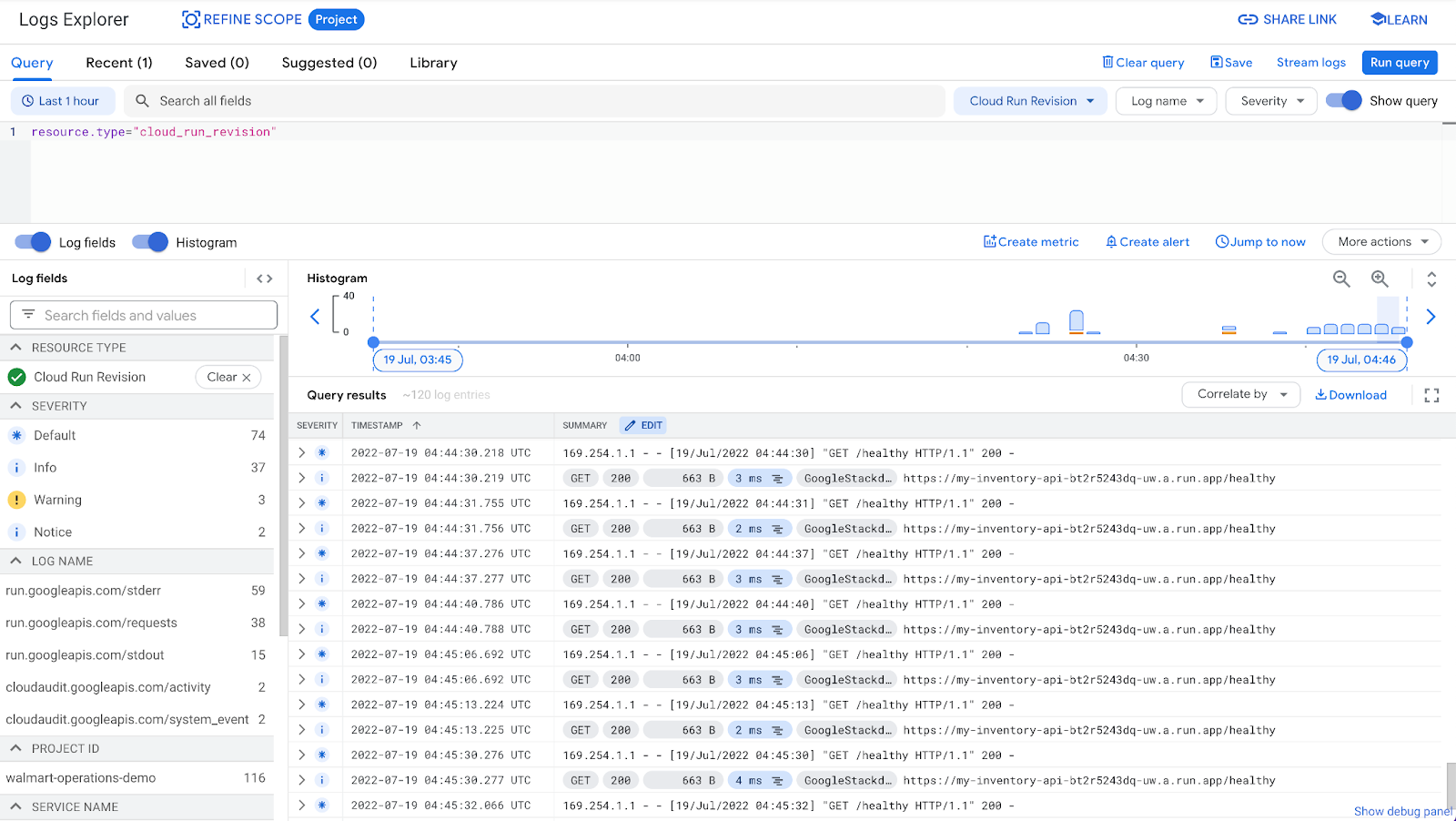Collapse the PROJECT ID section
Image resolution: width=1456 pixels, height=821 pixels.
pos(16,748)
